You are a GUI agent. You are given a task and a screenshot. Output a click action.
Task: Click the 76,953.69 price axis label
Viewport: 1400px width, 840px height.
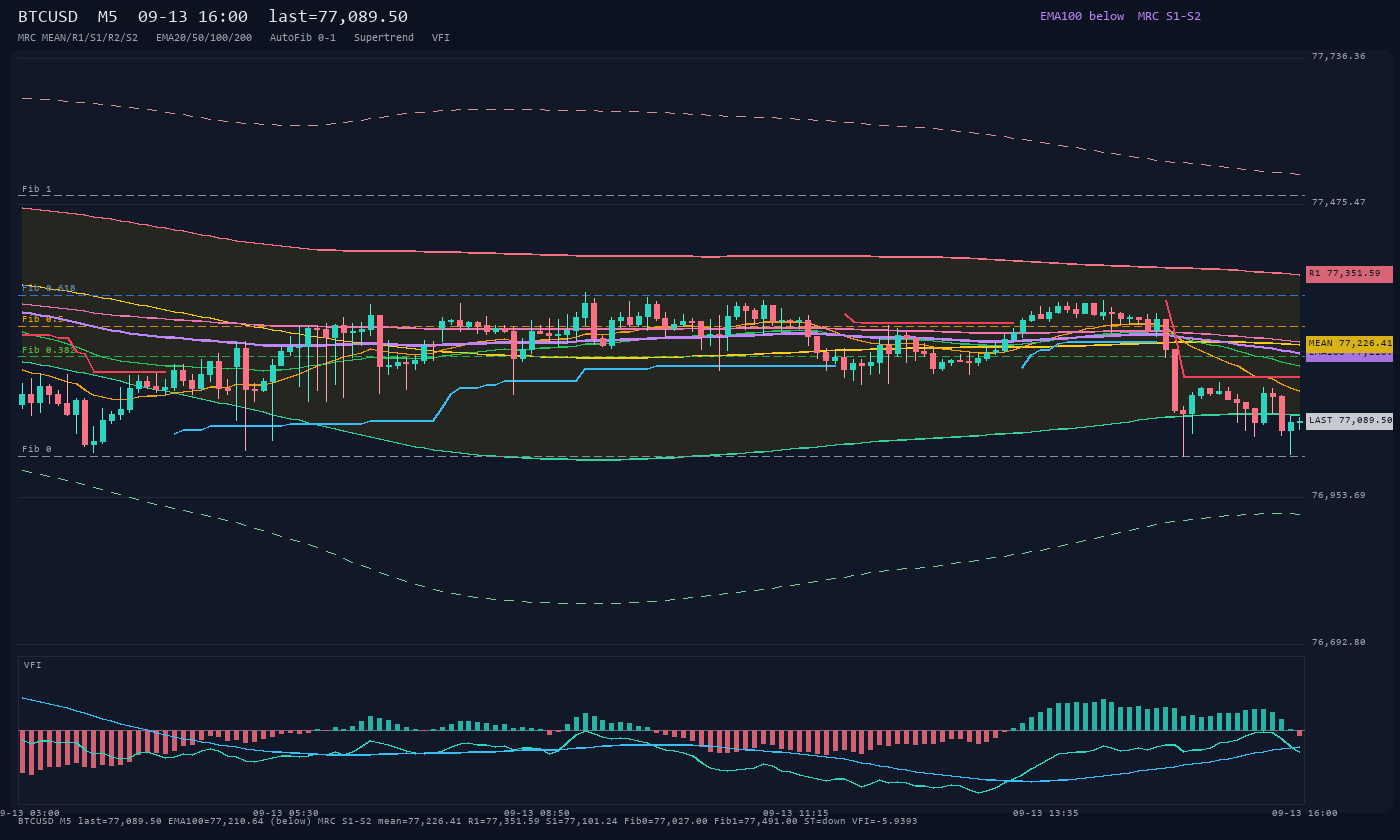[1338, 495]
